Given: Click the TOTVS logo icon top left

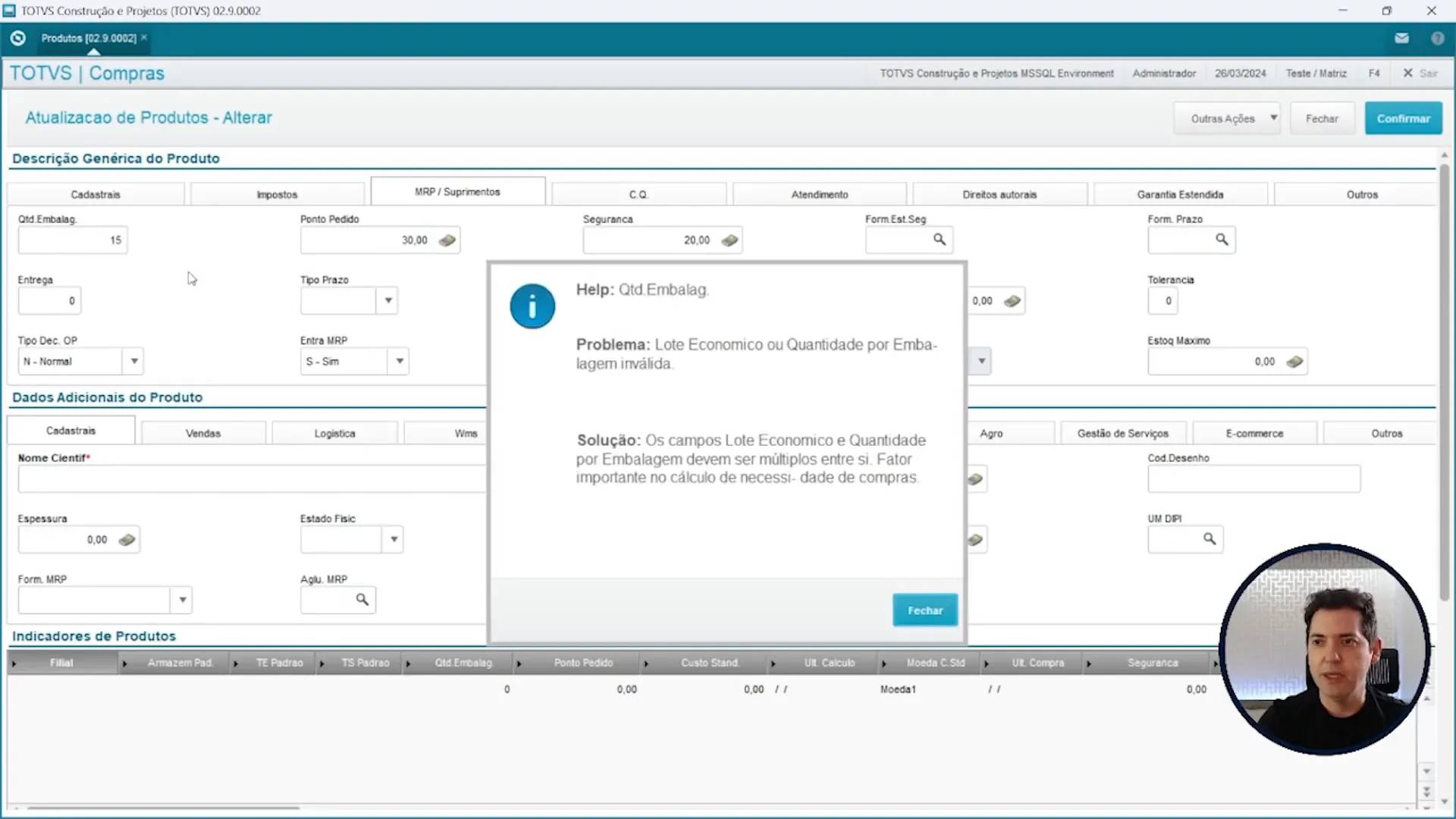Looking at the screenshot, I should (x=17, y=37).
